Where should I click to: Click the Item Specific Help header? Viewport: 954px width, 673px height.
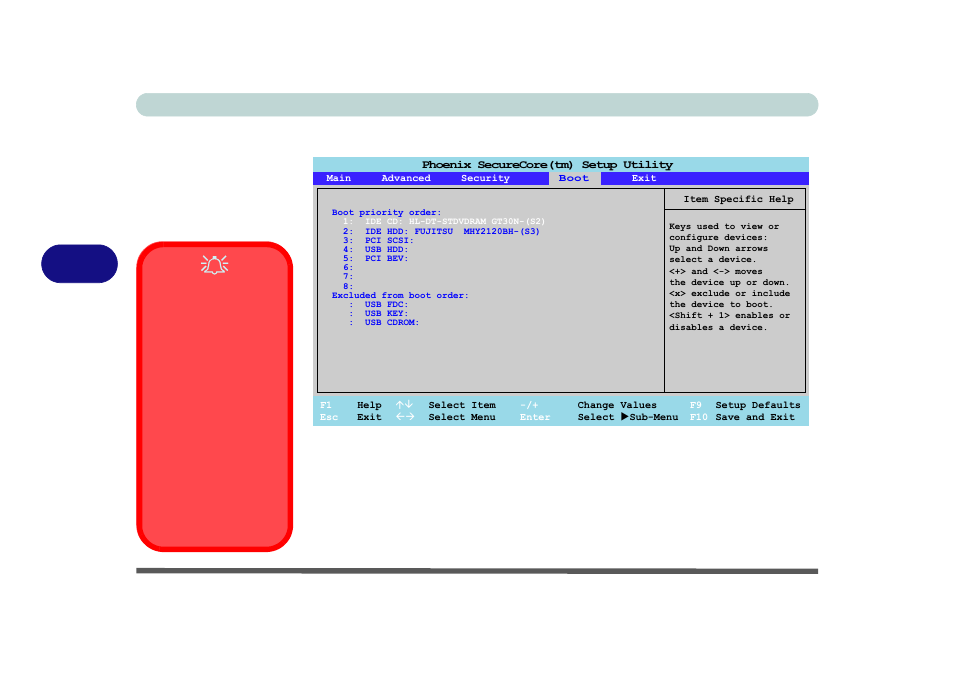[738, 200]
